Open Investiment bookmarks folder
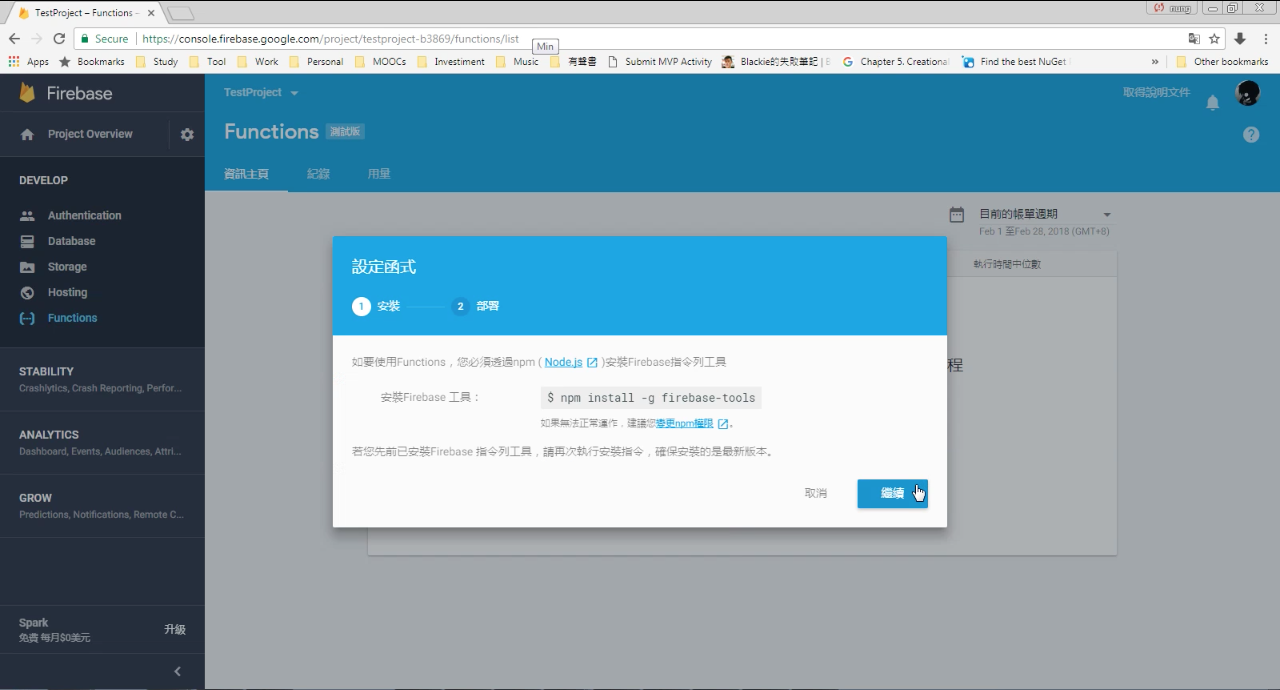 click(x=451, y=61)
